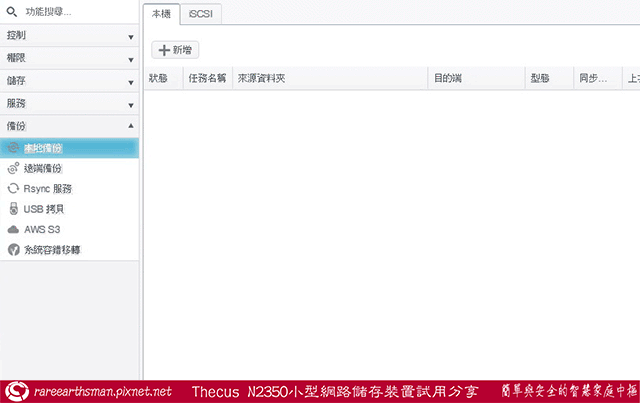Collapse the 備份 section
The height and width of the screenshot is (403, 640).
coord(131,126)
